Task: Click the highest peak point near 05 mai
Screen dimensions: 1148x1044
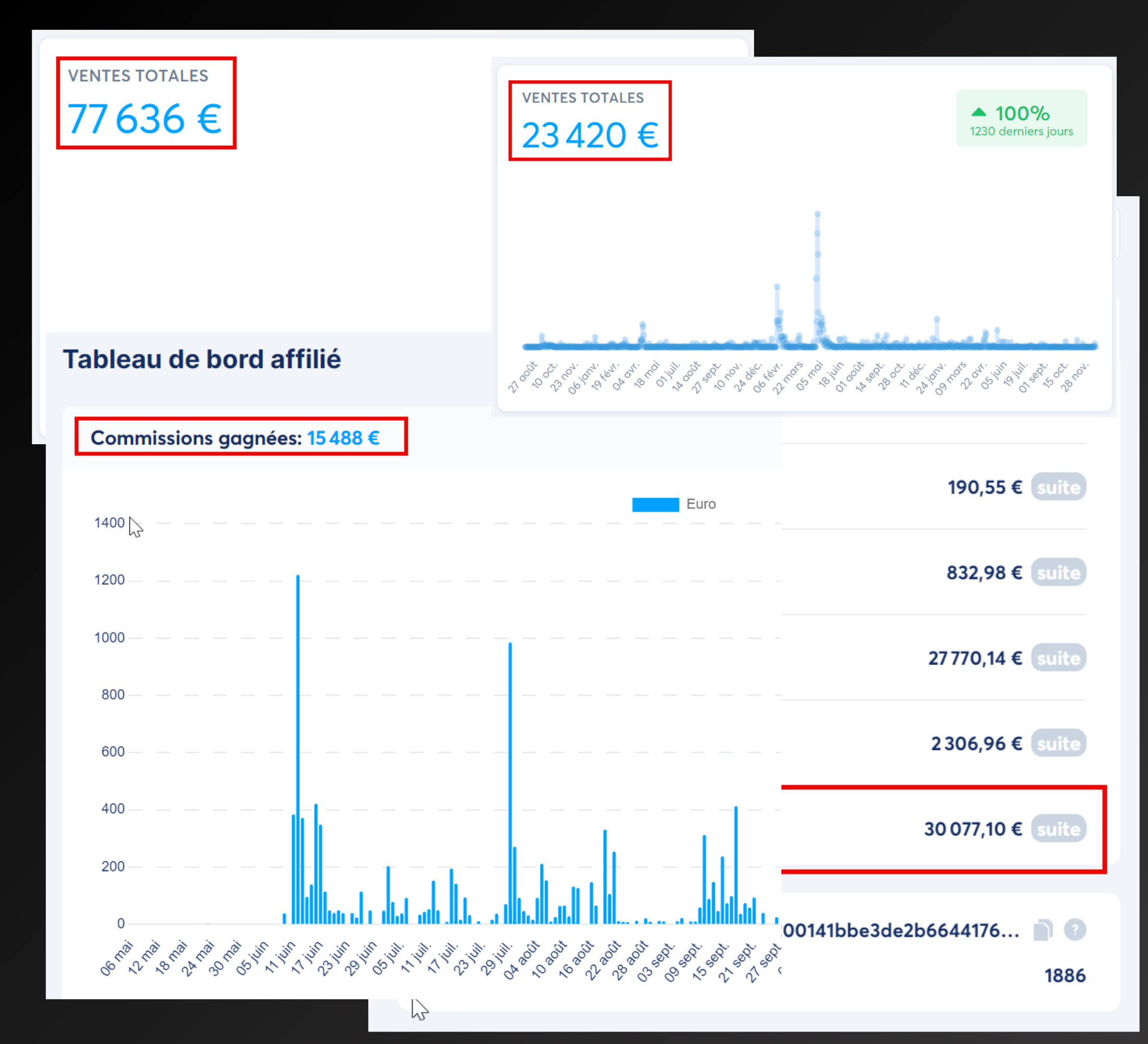Action: tap(817, 215)
